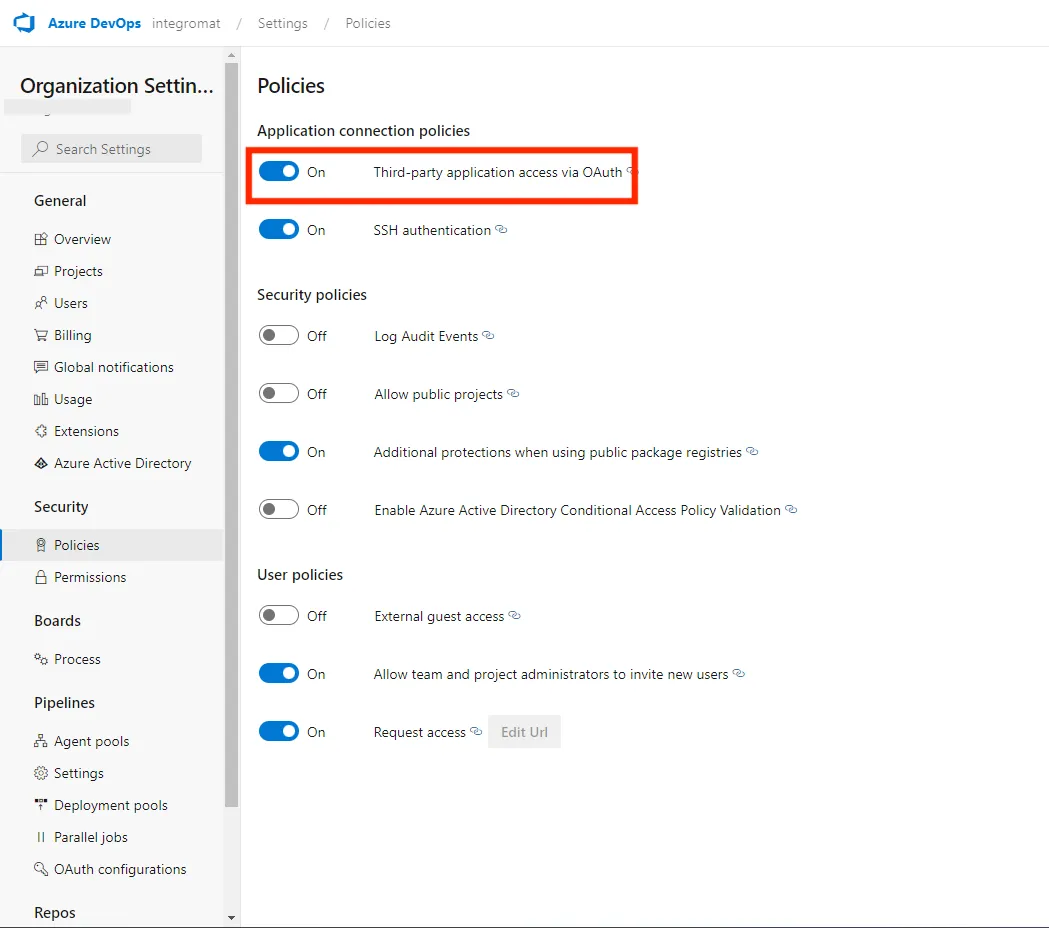The height and width of the screenshot is (928, 1049).
Task: Click the Azure DevOps home link
Action: 94,23
